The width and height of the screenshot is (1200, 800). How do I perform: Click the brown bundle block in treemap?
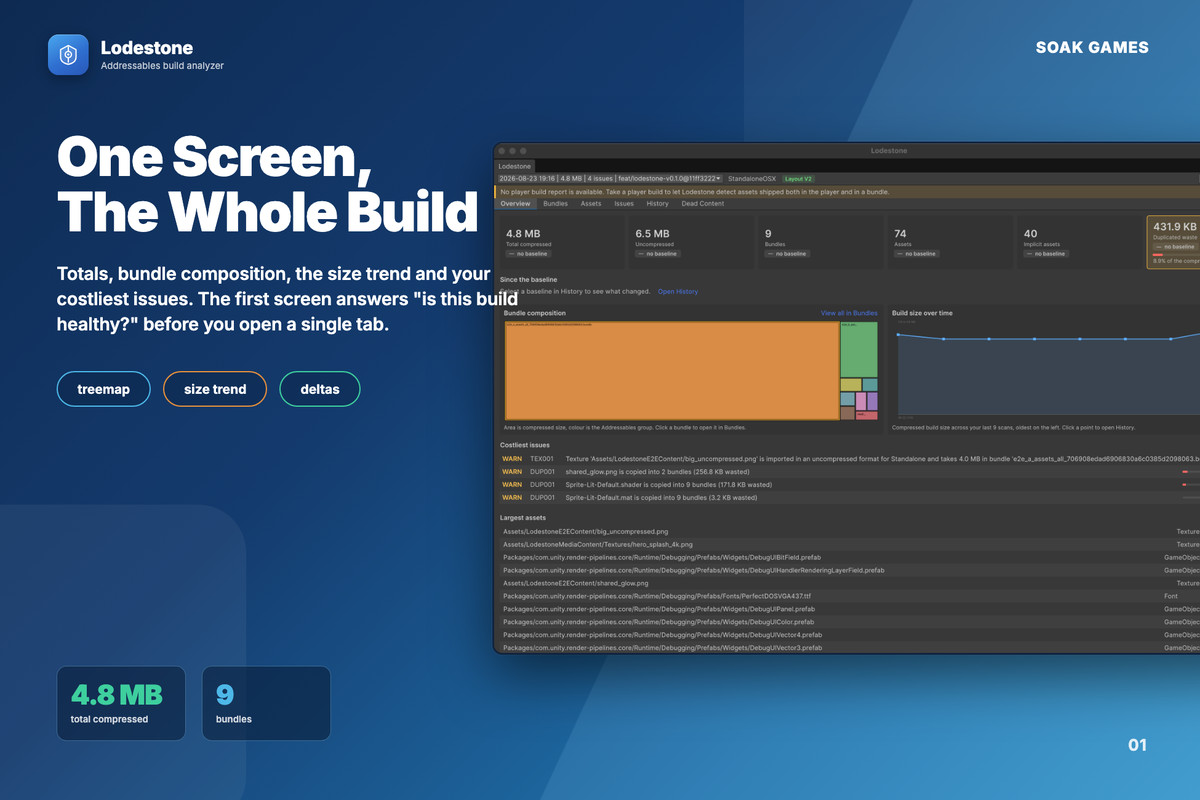847,413
